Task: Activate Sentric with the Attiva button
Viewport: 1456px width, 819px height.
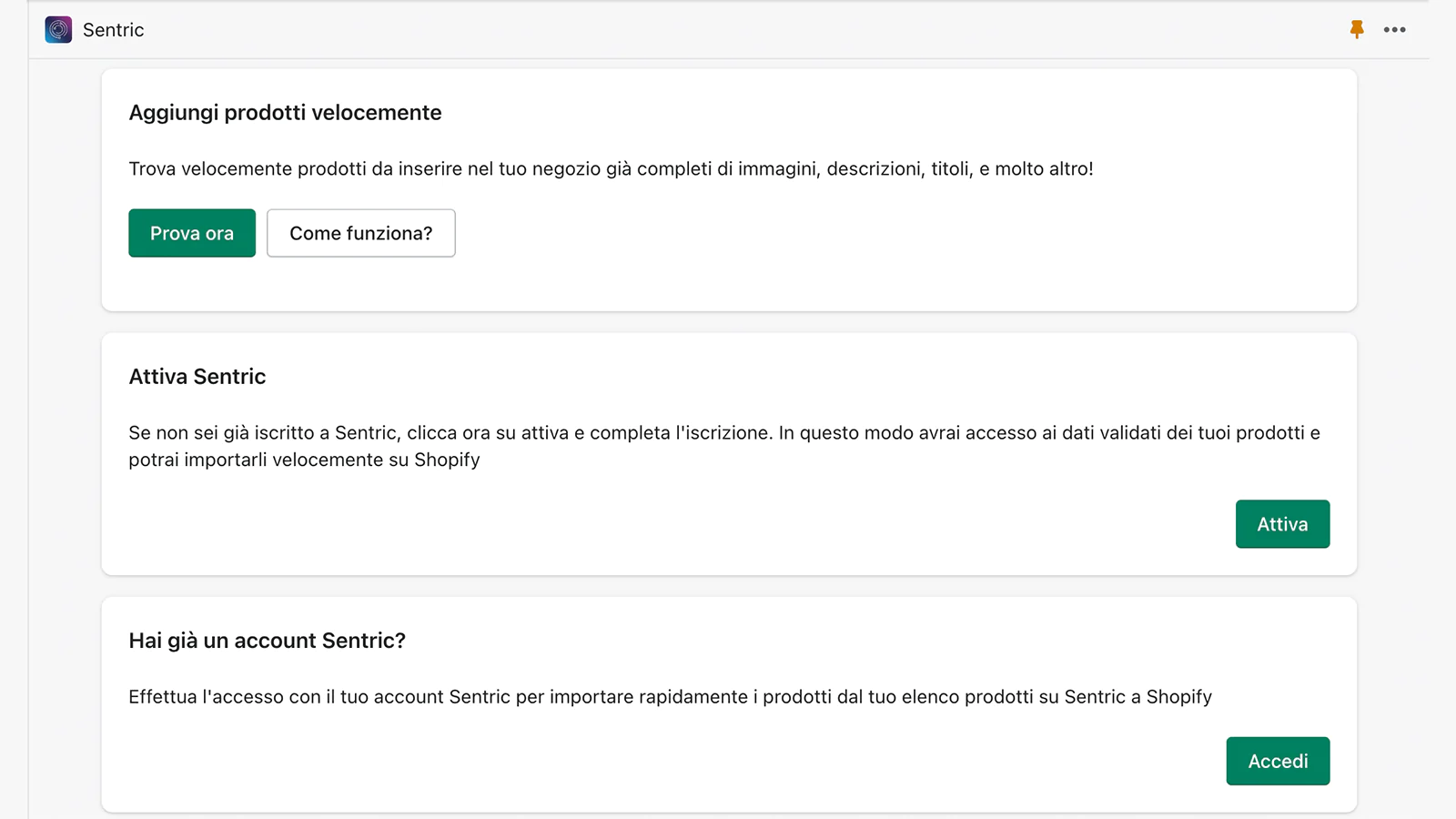Action: (x=1282, y=524)
